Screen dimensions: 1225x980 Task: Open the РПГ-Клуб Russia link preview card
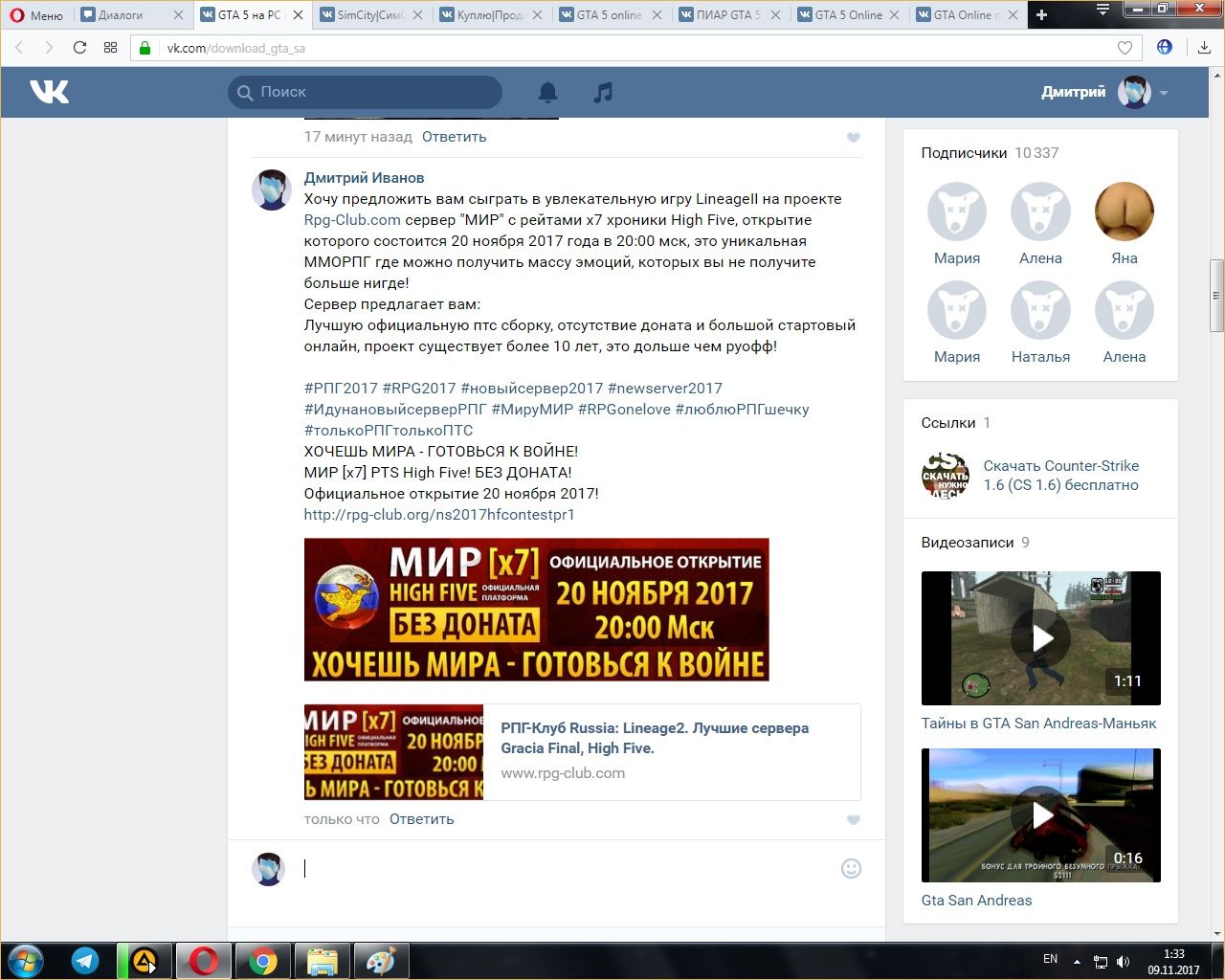click(582, 752)
